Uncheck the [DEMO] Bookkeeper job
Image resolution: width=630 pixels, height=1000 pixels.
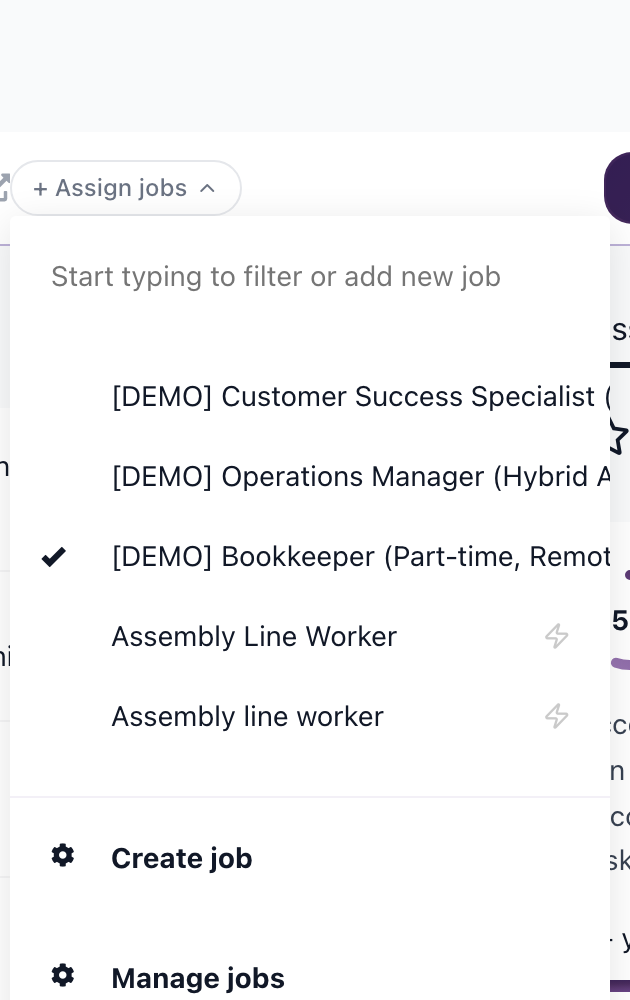pyautogui.click(x=310, y=557)
